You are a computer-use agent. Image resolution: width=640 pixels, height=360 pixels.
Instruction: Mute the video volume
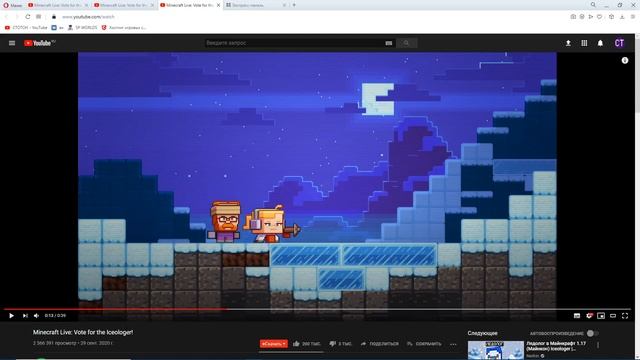pos(36,316)
